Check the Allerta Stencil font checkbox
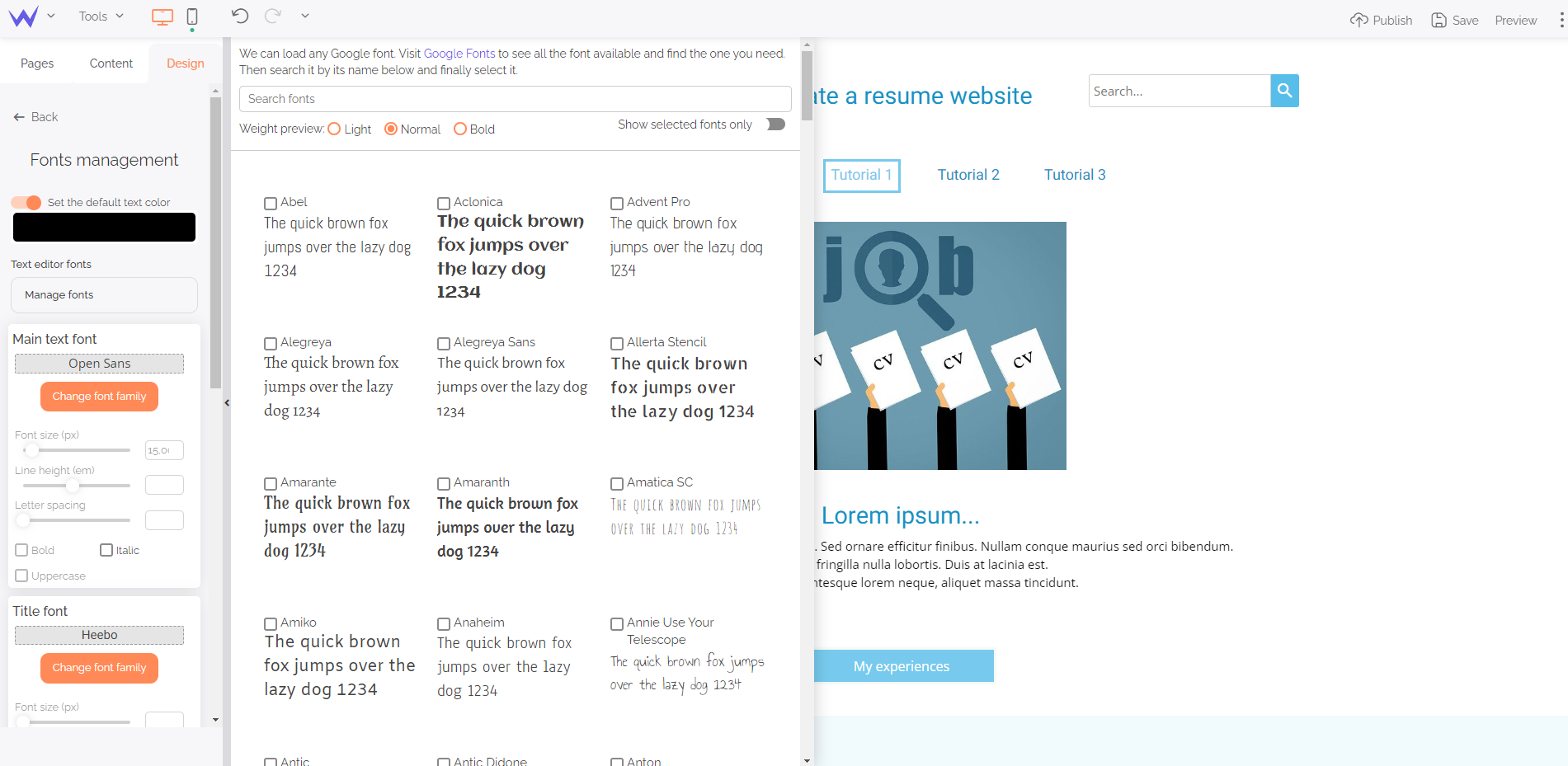1568x766 pixels. 617,344
